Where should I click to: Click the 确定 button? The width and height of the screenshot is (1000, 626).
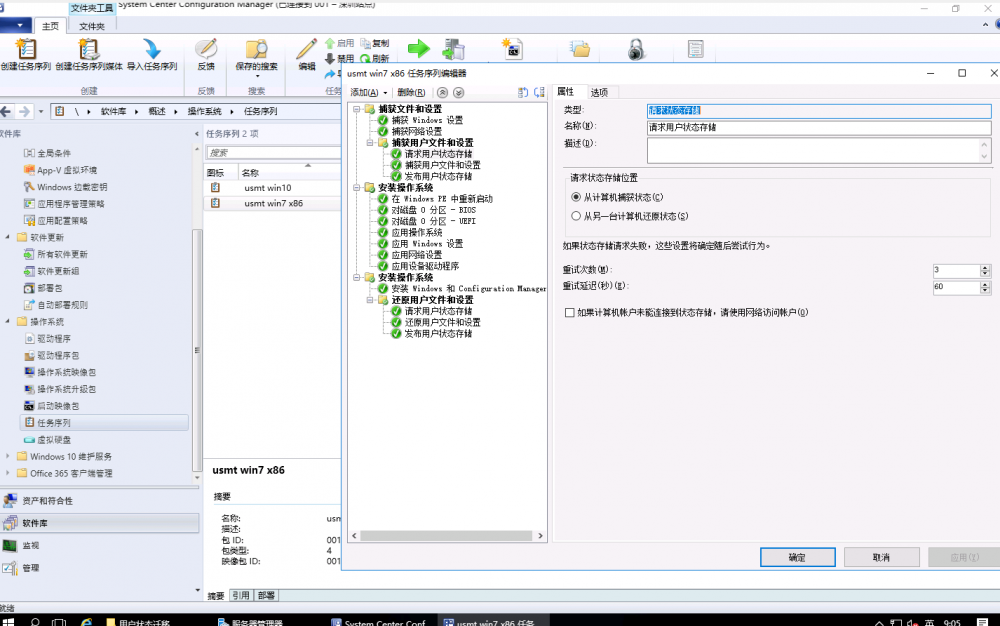point(797,557)
